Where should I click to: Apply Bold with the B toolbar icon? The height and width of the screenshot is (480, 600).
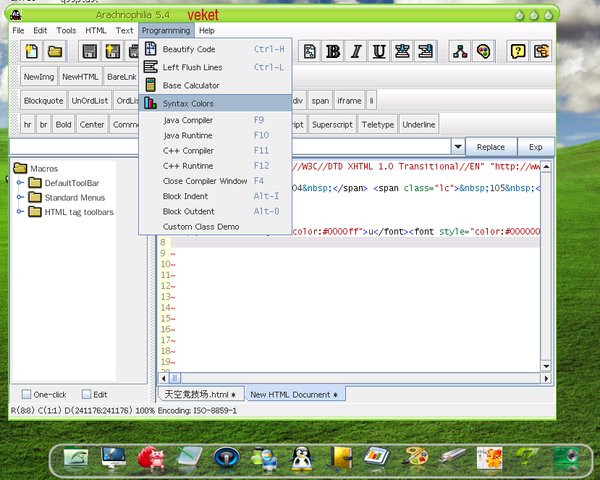pos(332,51)
